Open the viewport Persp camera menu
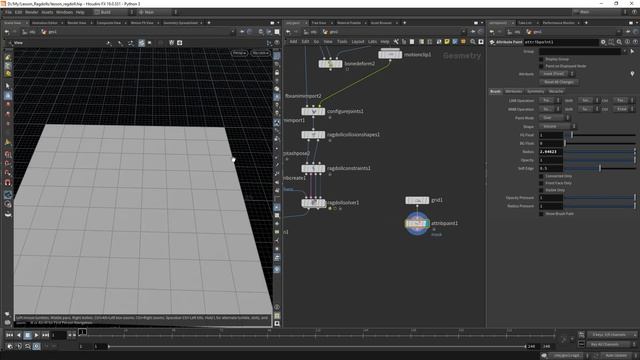Viewport: 640px width, 360px height. tap(239, 53)
